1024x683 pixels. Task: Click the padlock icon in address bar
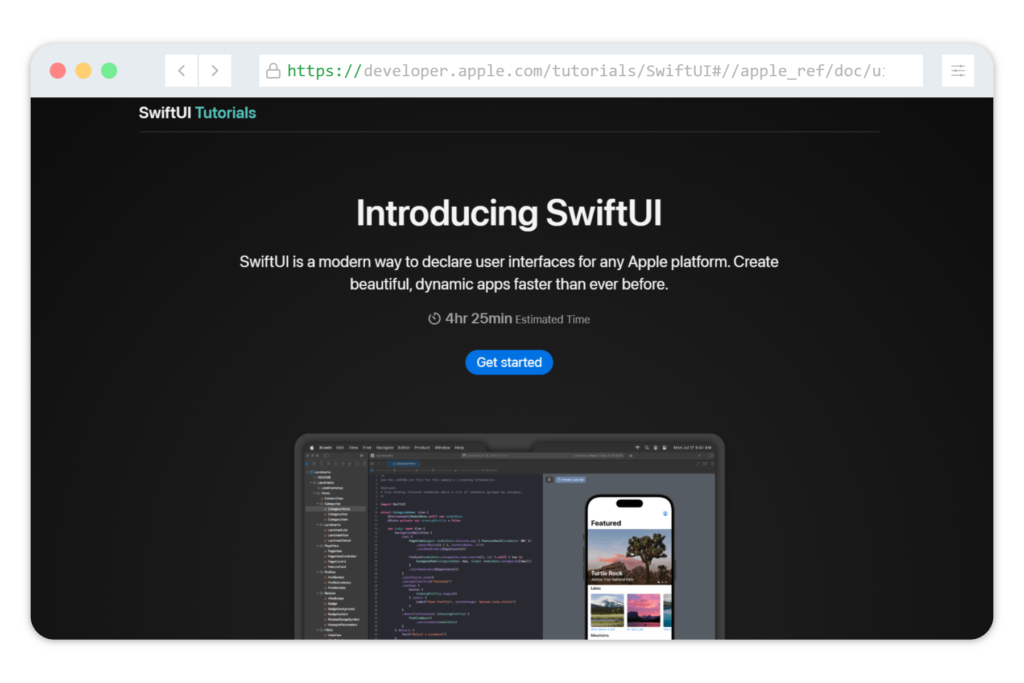pyautogui.click(x=273, y=71)
